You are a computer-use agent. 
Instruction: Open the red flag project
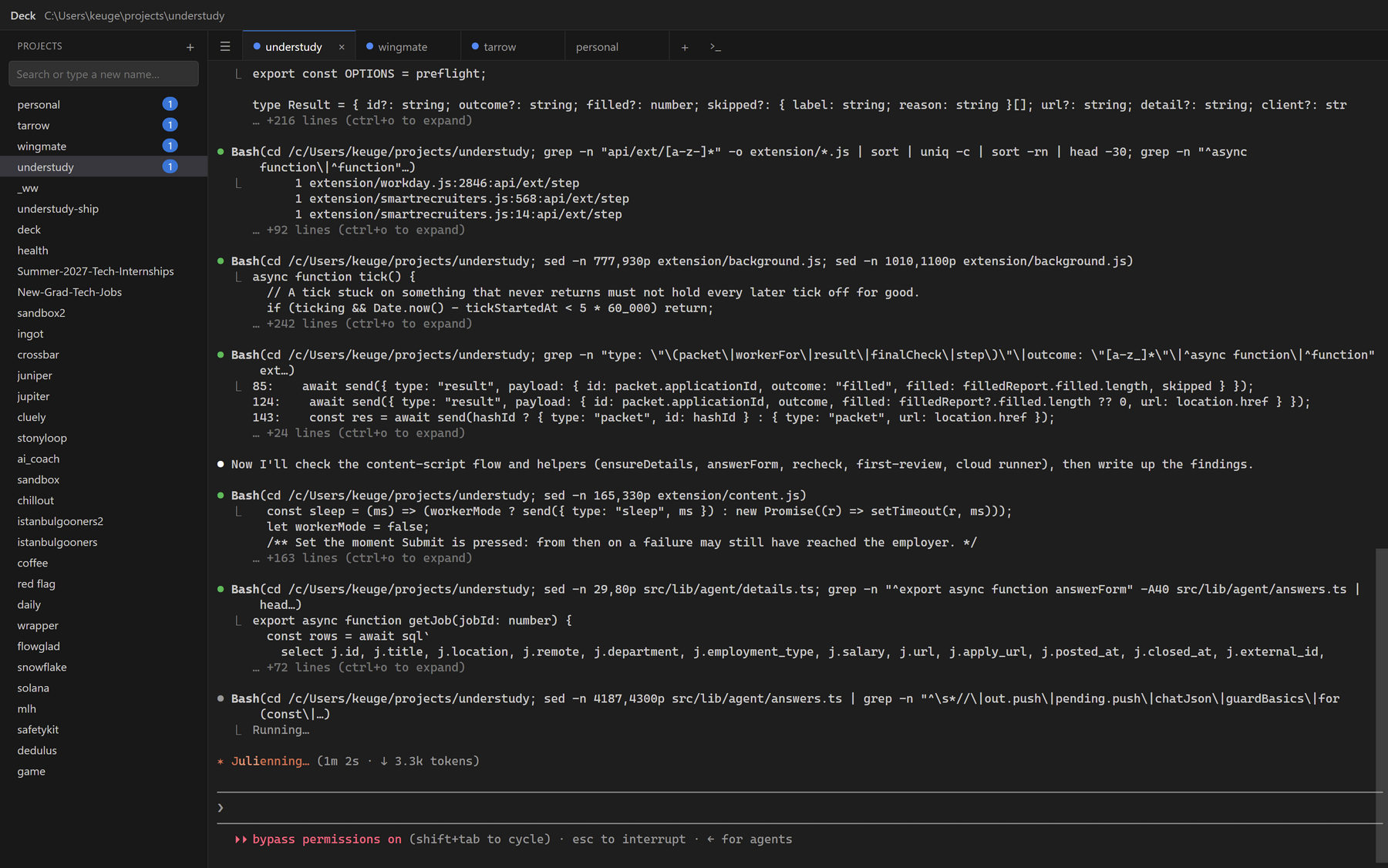(x=103, y=583)
